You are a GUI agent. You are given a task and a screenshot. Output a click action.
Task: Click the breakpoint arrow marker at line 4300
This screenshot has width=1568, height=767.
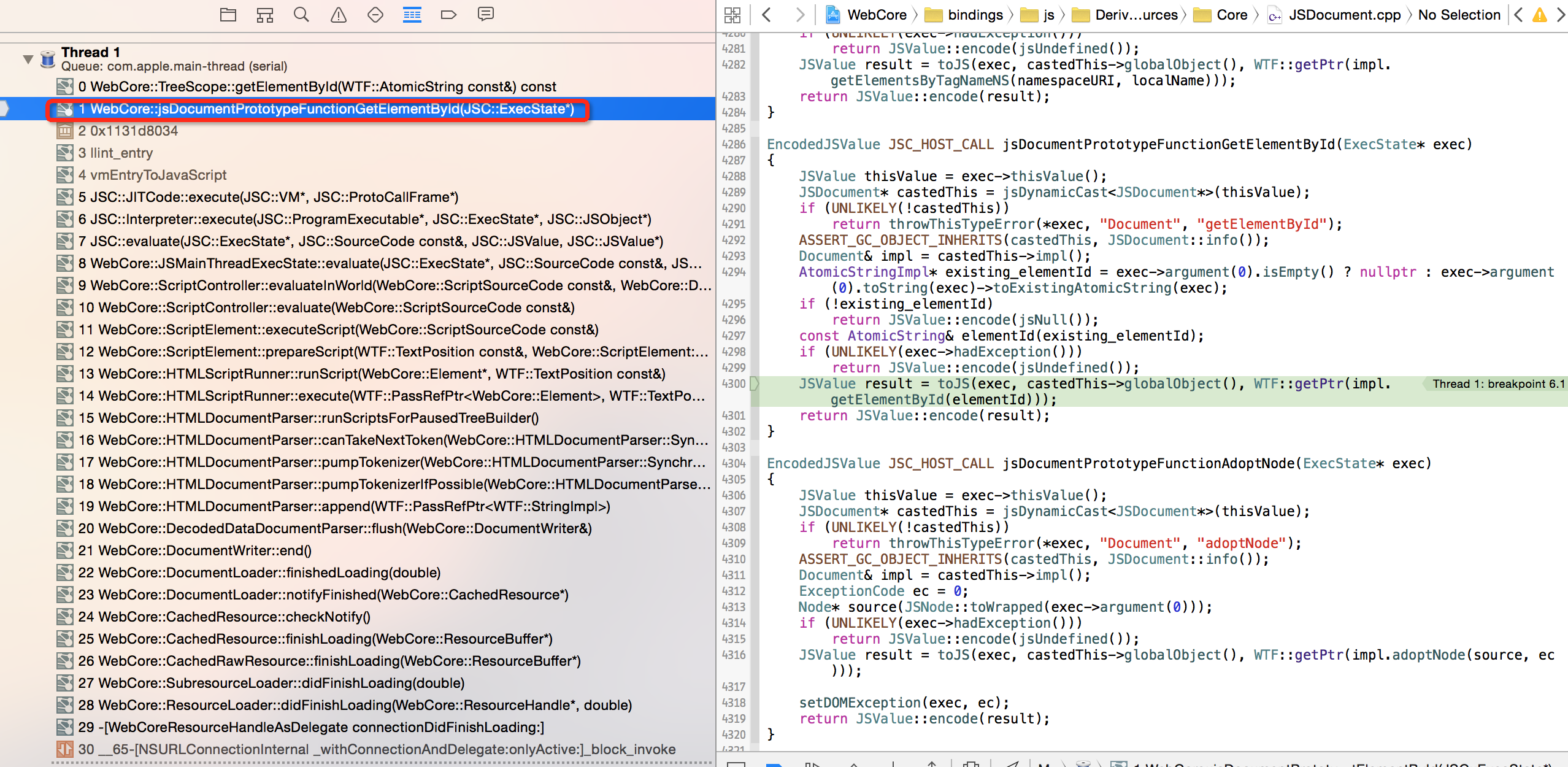click(x=755, y=384)
